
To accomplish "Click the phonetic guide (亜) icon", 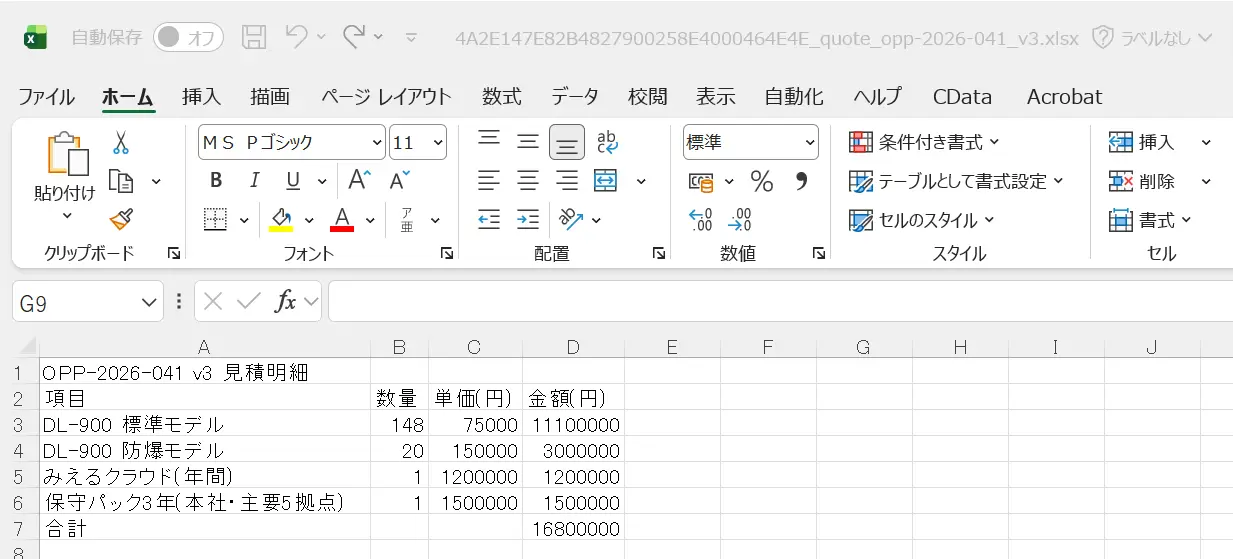I will point(407,219).
